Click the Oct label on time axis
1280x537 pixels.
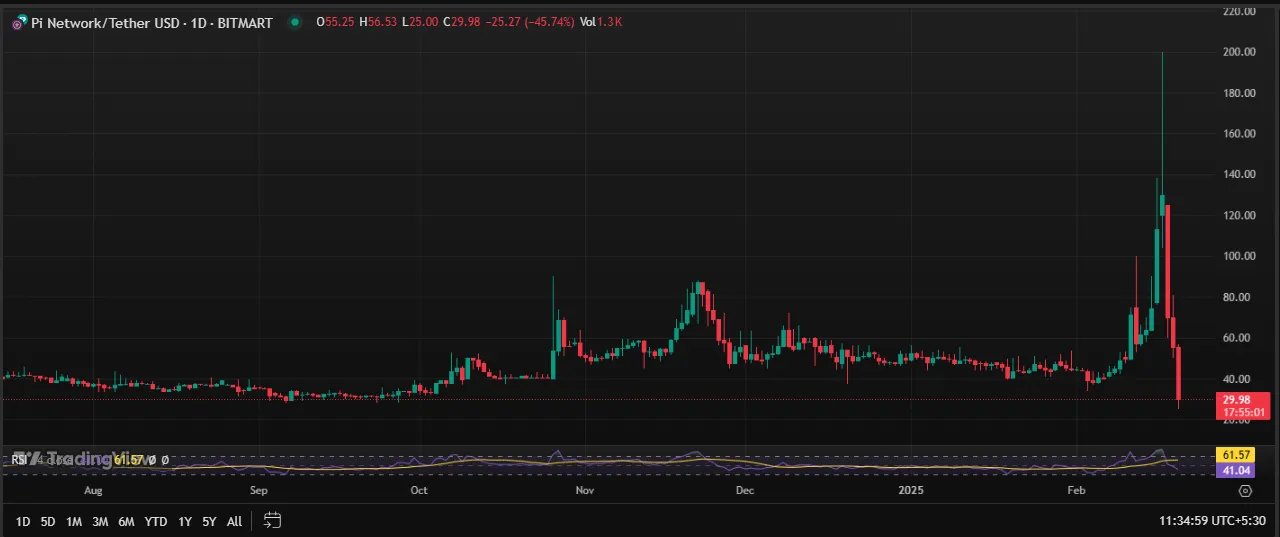419,491
